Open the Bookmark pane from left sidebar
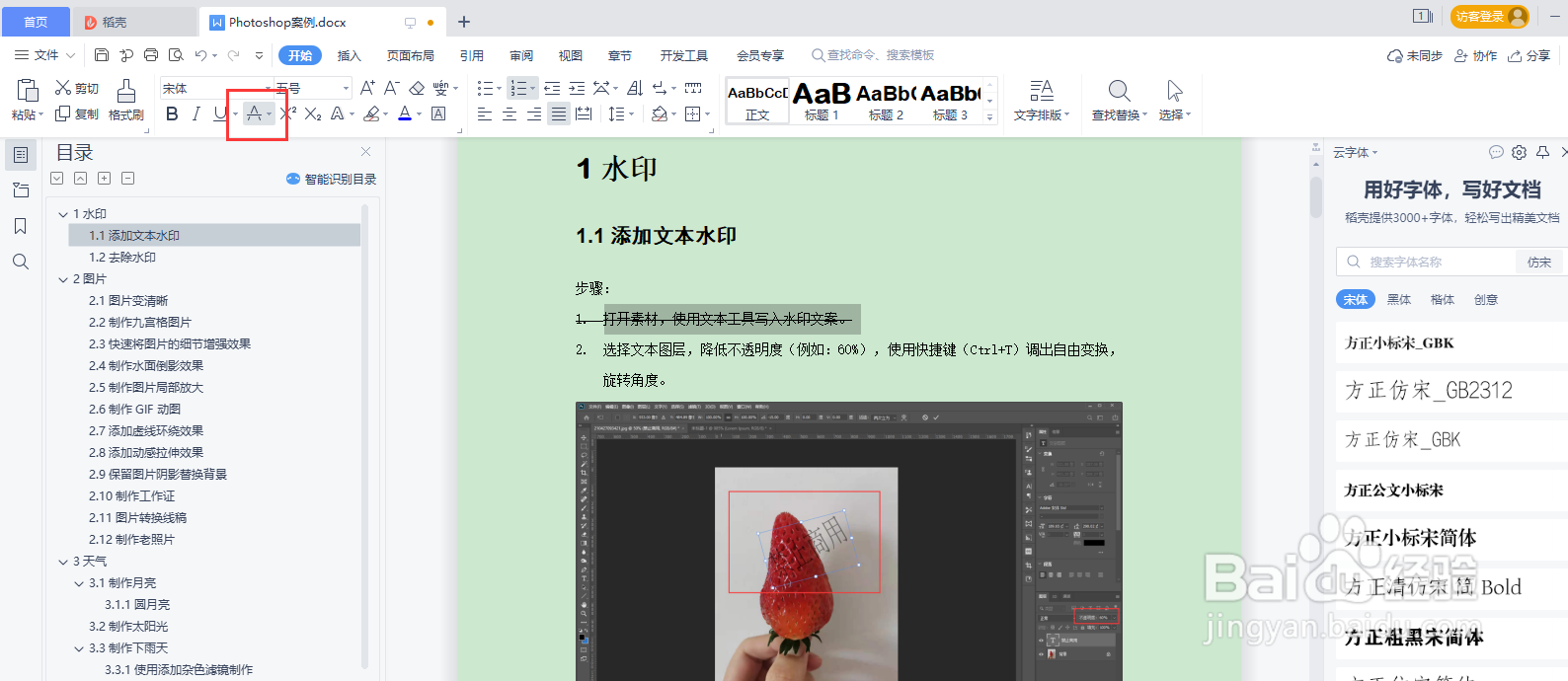The width and height of the screenshot is (1568, 681). [20, 226]
